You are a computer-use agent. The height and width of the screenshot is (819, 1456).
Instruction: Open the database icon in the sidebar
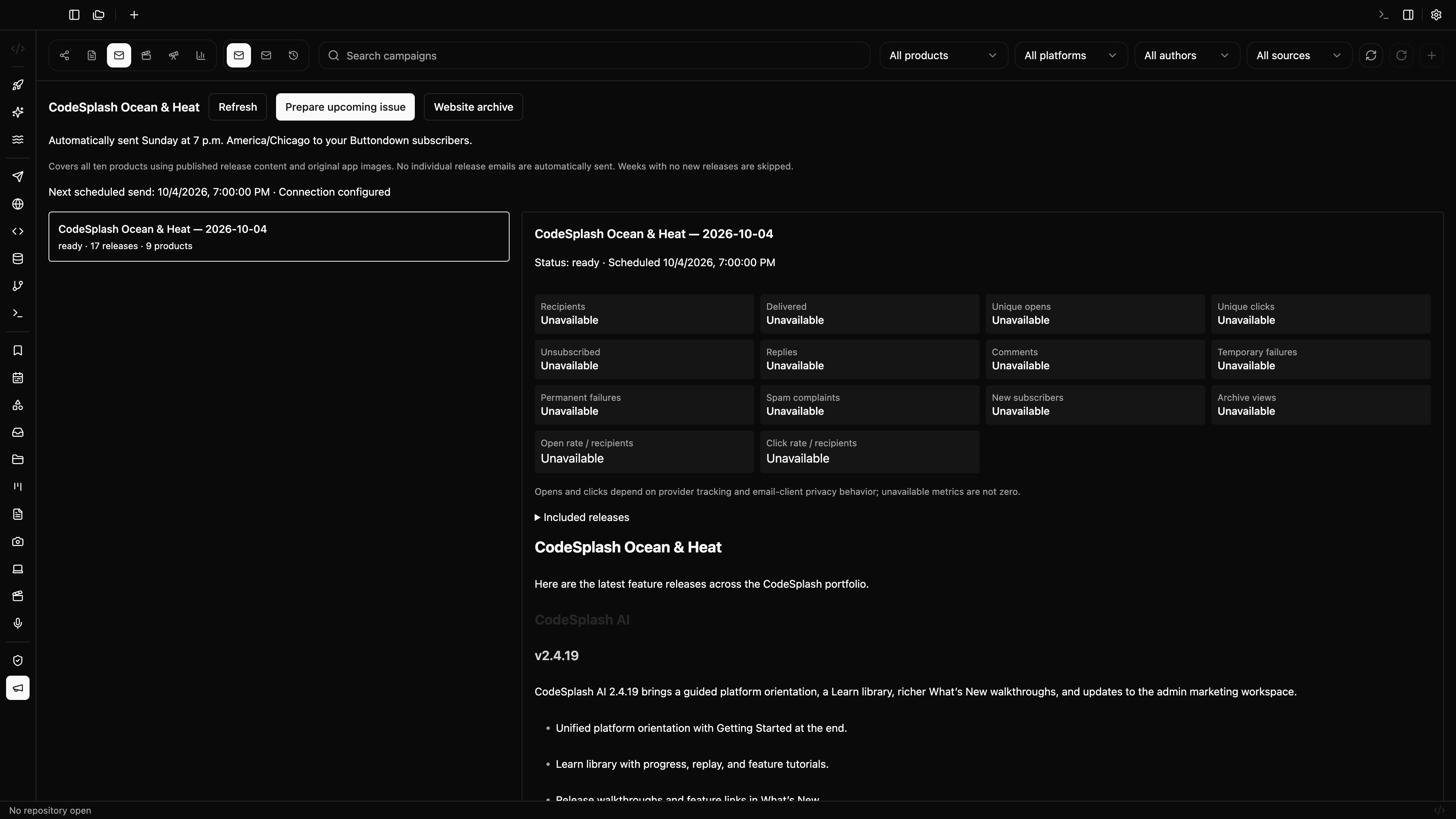[18, 259]
